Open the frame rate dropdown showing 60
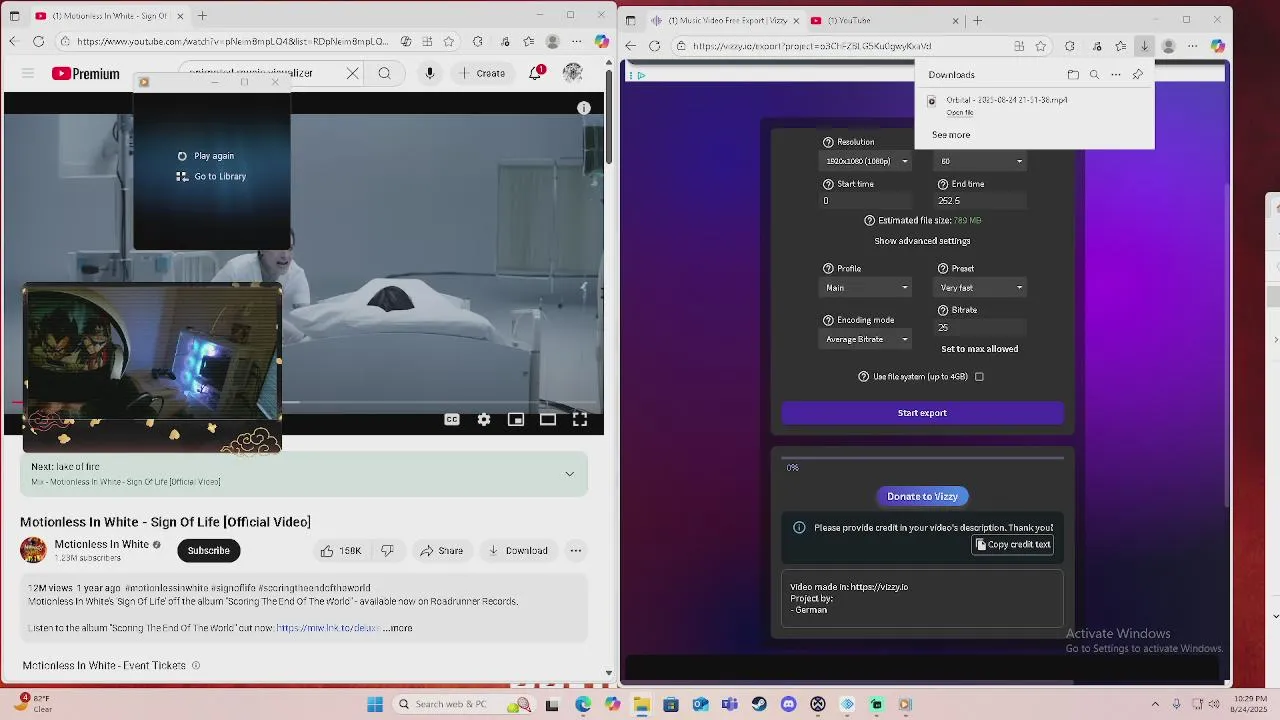 [x=981, y=161]
